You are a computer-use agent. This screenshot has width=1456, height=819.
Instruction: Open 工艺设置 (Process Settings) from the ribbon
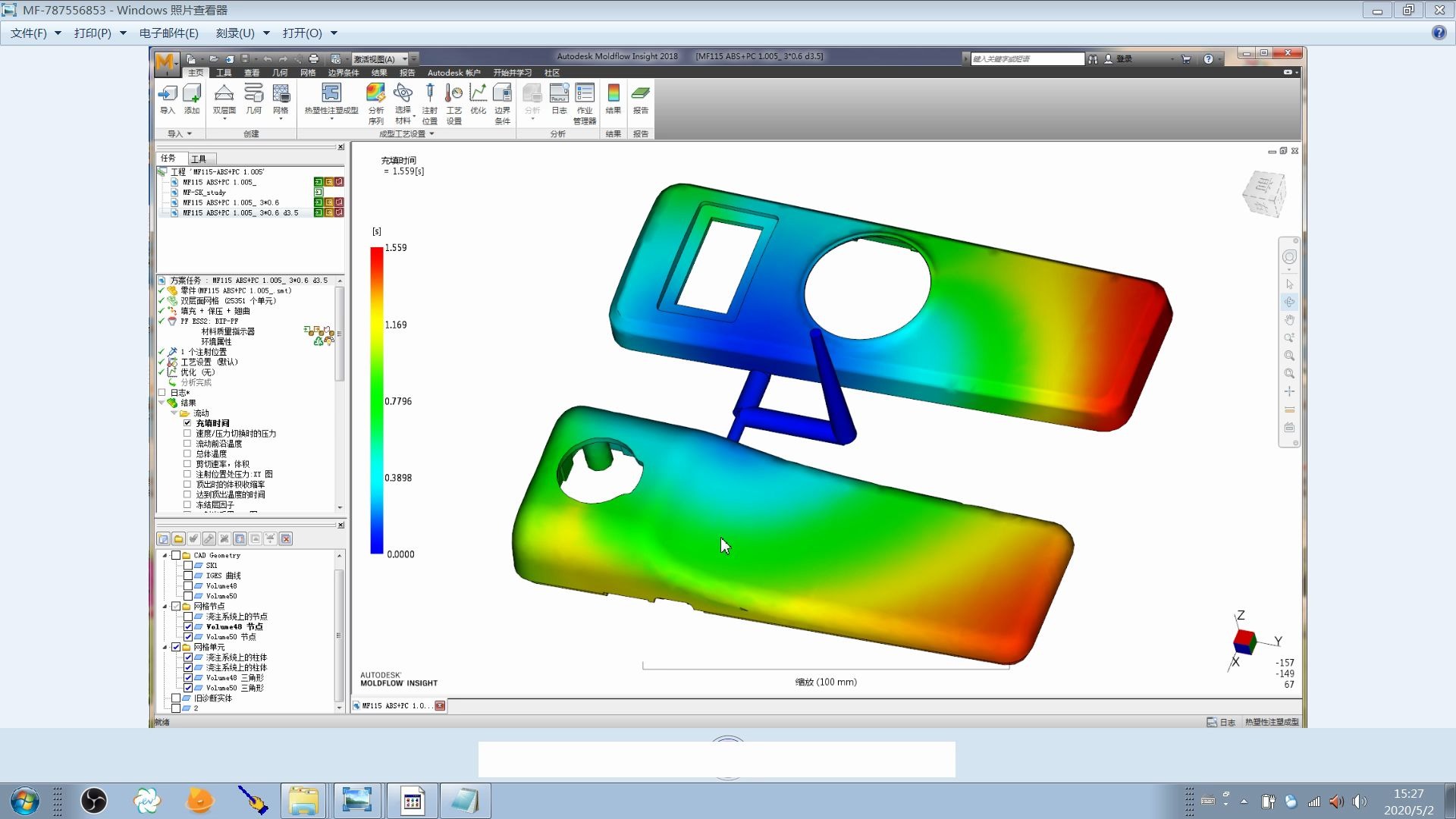coord(453,102)
